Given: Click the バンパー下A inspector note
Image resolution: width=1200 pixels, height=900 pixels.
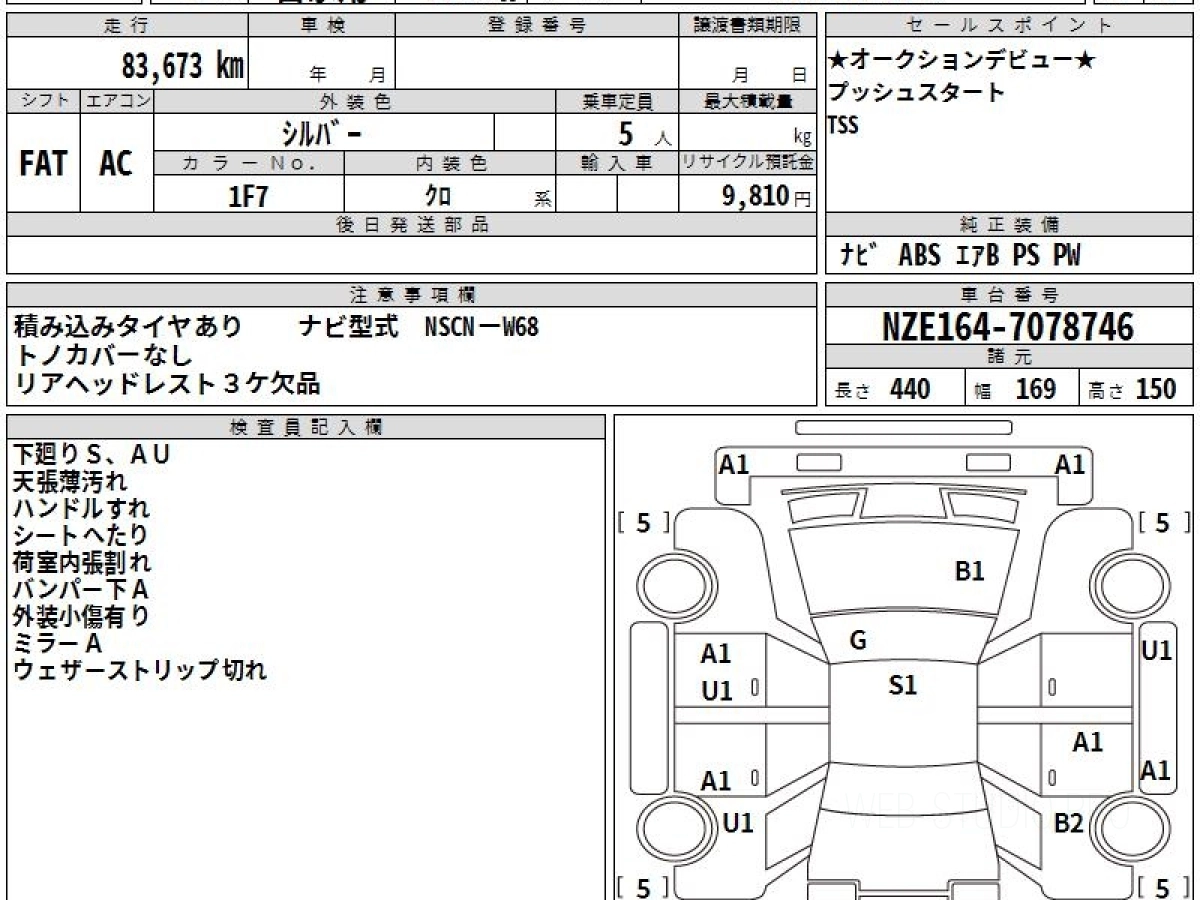Looking at the screenshot, I should coord(81,590).
